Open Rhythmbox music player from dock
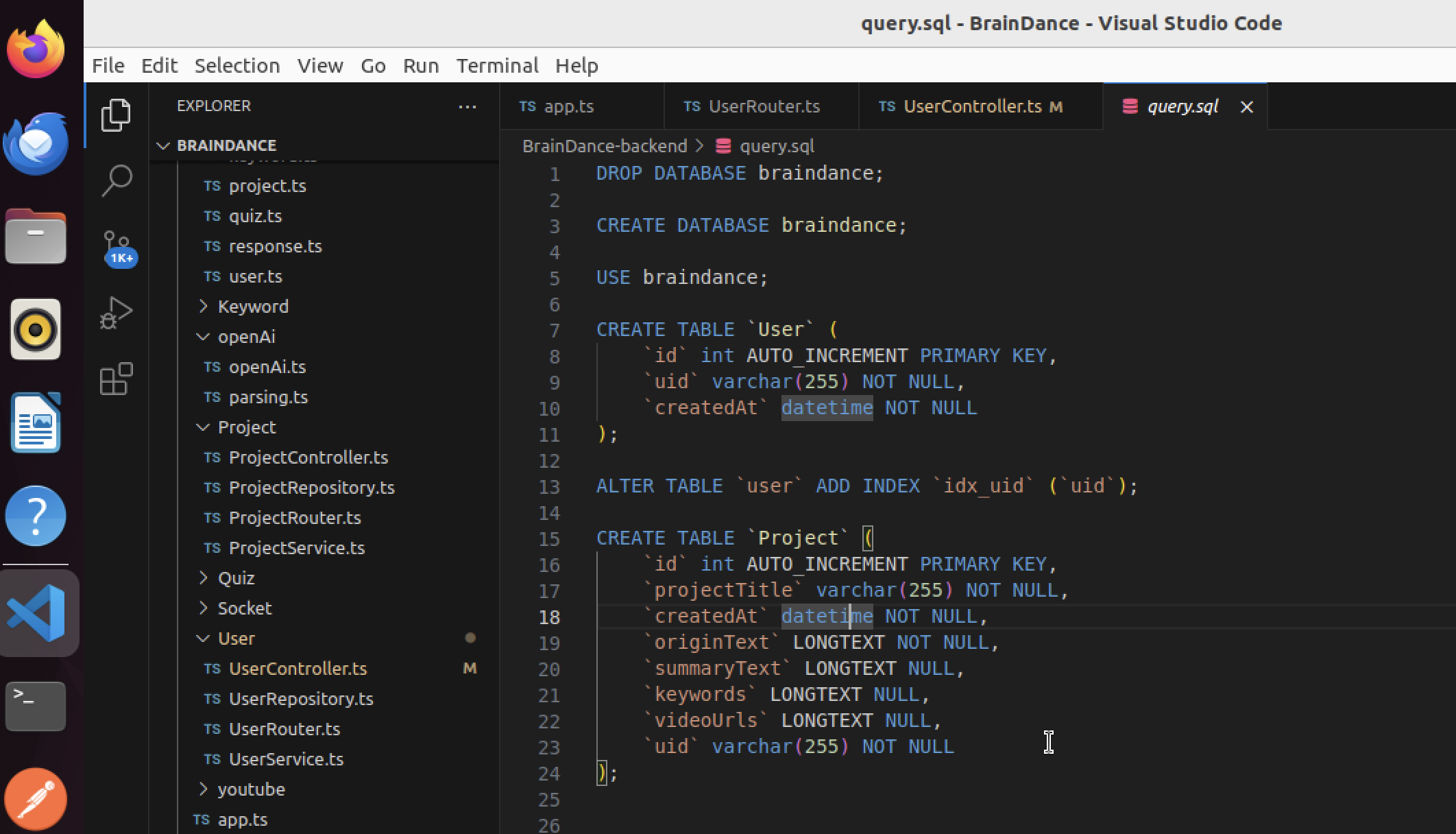1456x834 pixels. [36, 329]
